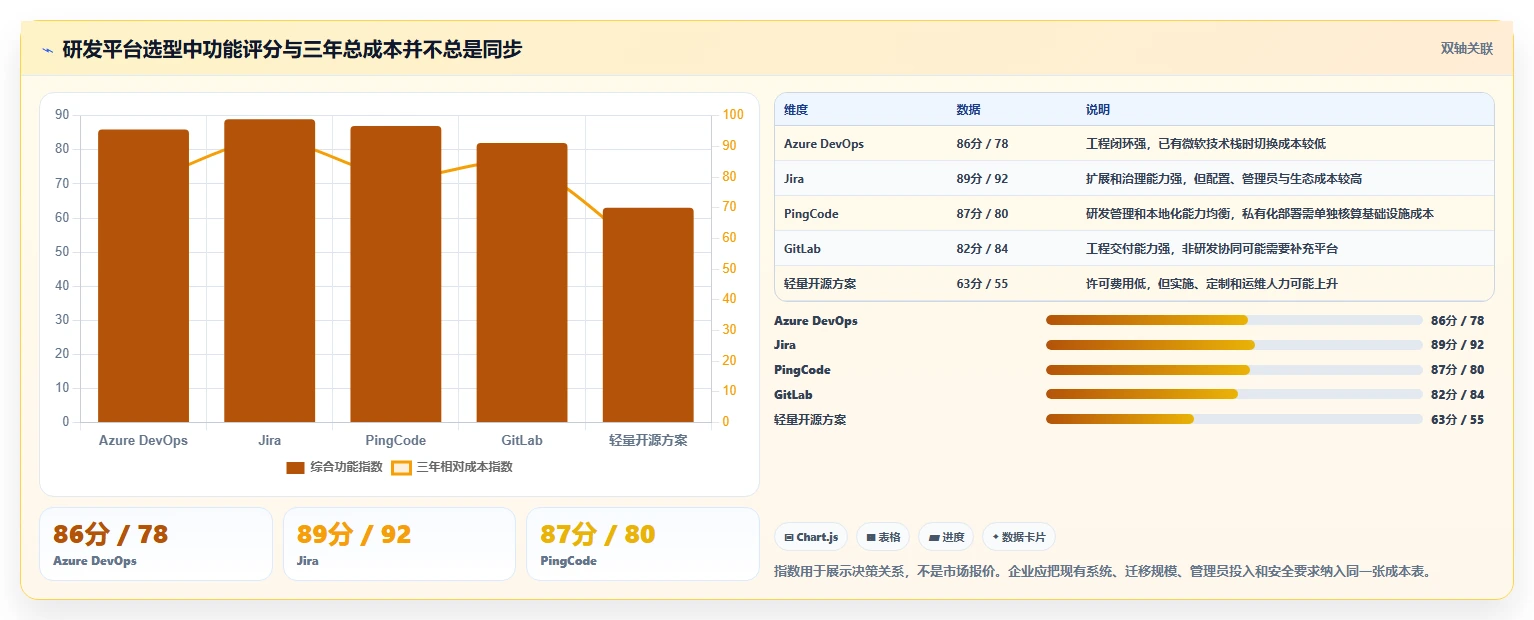Click description 工程交付能力强，非研发协同可能需要补充平台
Viewport: 1534px width, 620px height.
click(x=1212, y=249)
